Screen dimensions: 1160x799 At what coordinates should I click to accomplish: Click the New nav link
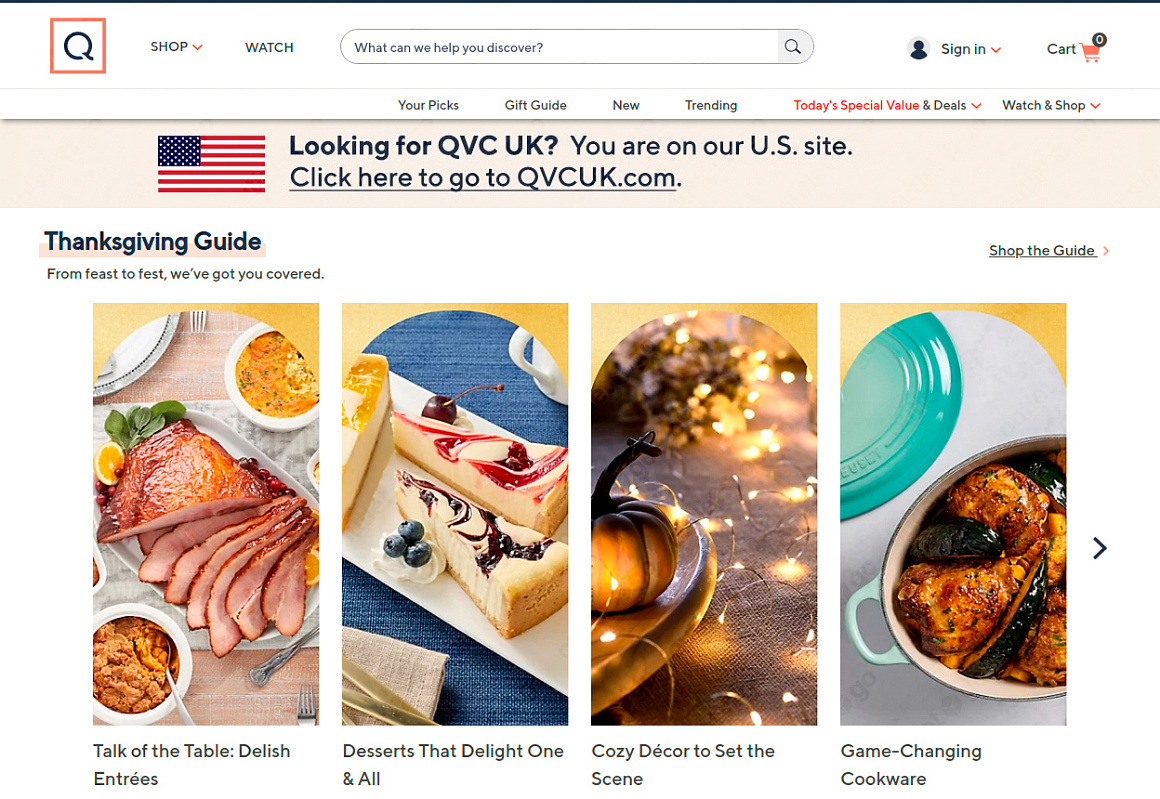[626, 105]
